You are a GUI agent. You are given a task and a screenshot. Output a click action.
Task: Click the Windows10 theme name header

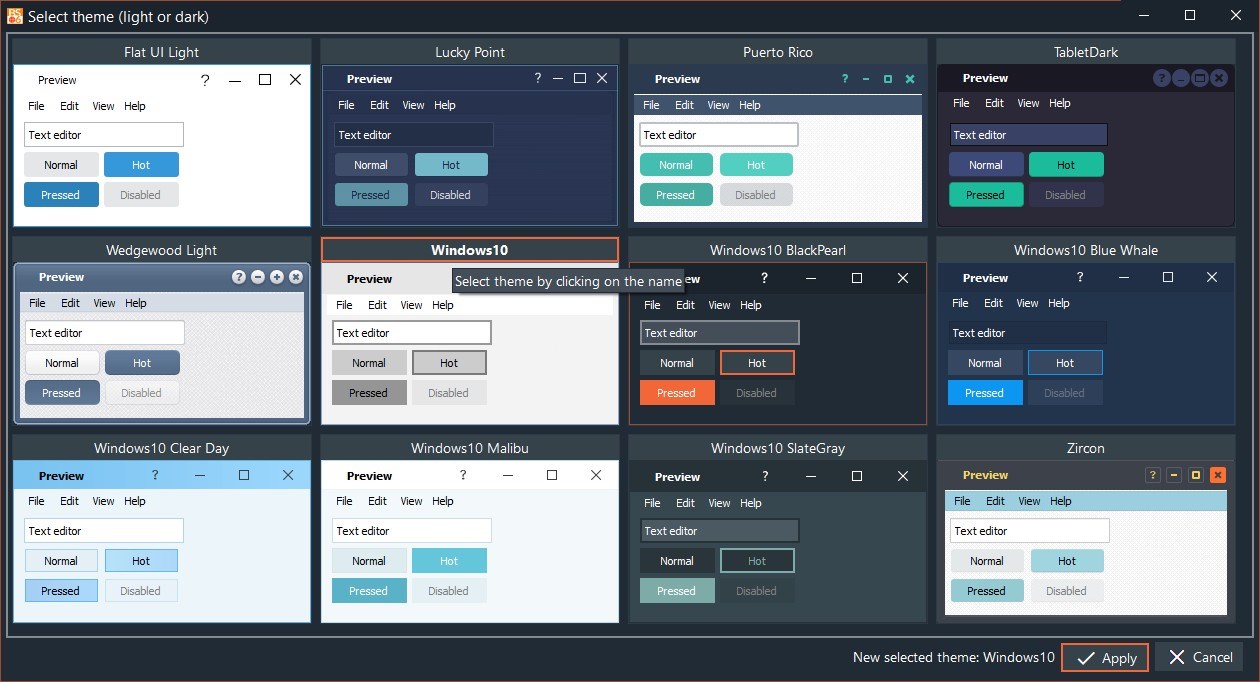click(x=470, y=250)
